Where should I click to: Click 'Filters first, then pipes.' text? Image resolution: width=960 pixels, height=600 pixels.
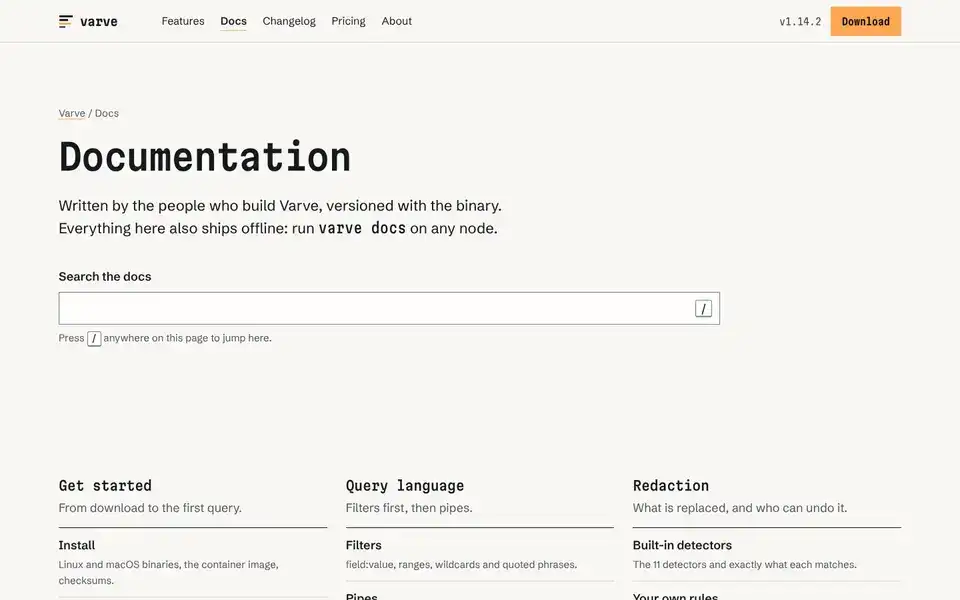409,508
